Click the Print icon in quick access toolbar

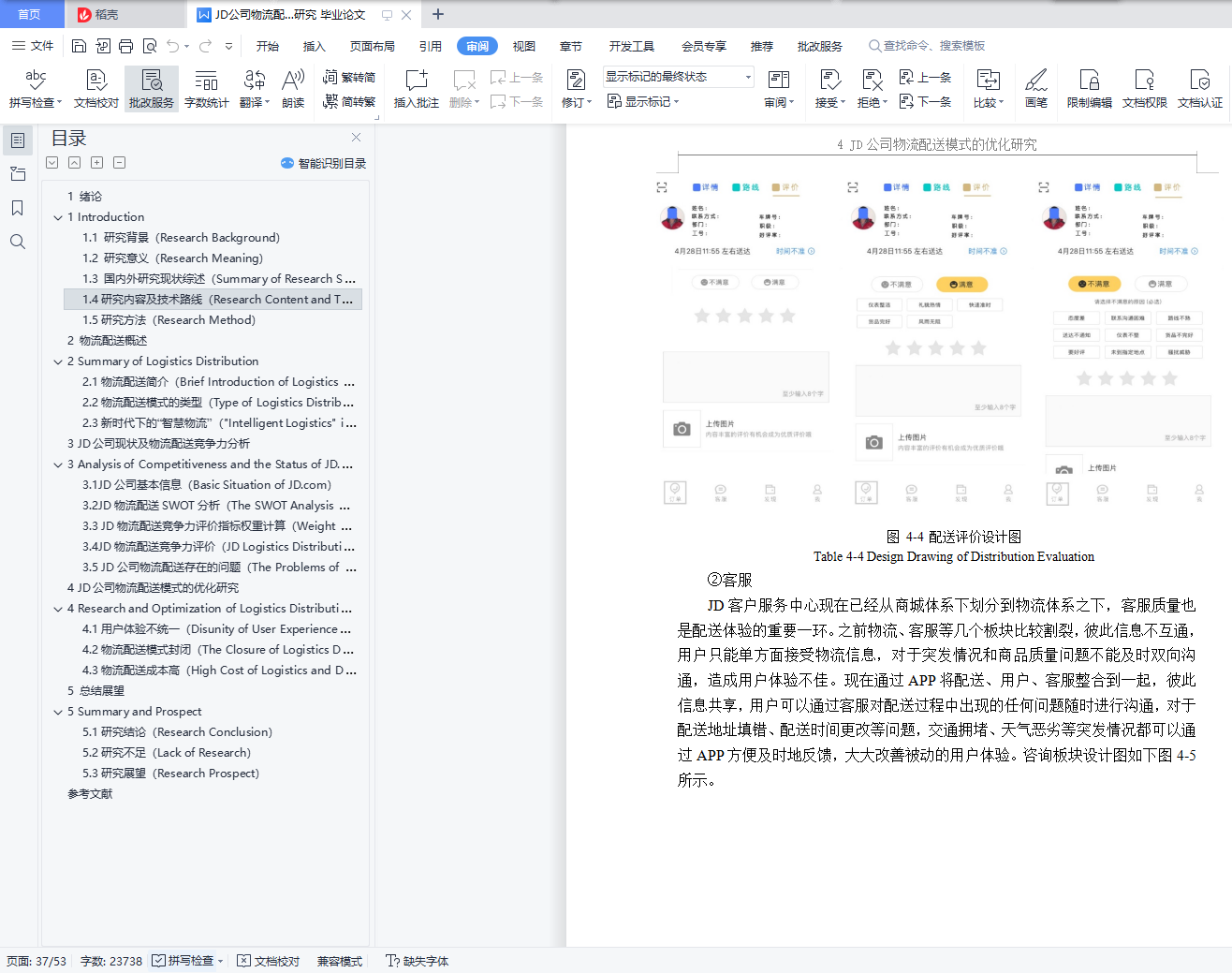pyautogui.click(x=125, y=46)
